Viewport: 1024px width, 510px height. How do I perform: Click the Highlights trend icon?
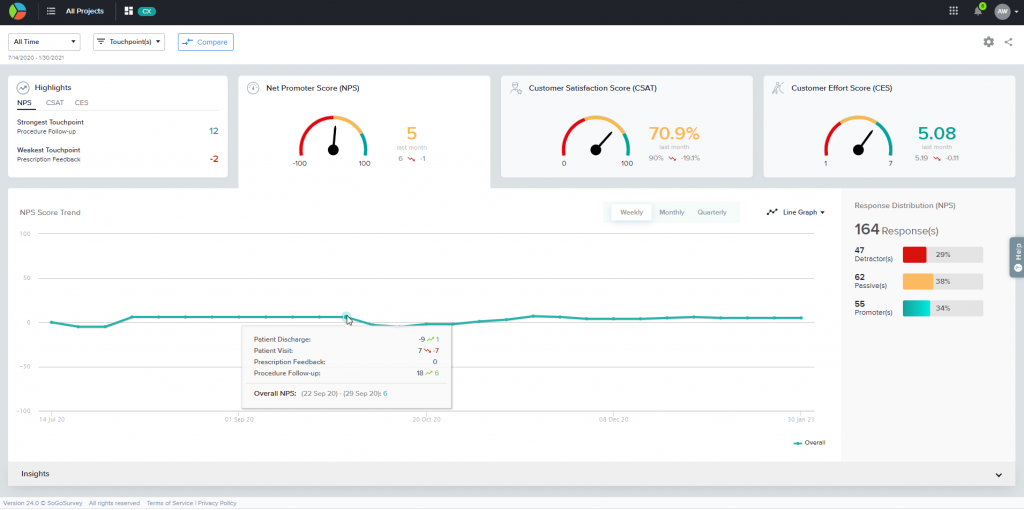tap(23, 88)
